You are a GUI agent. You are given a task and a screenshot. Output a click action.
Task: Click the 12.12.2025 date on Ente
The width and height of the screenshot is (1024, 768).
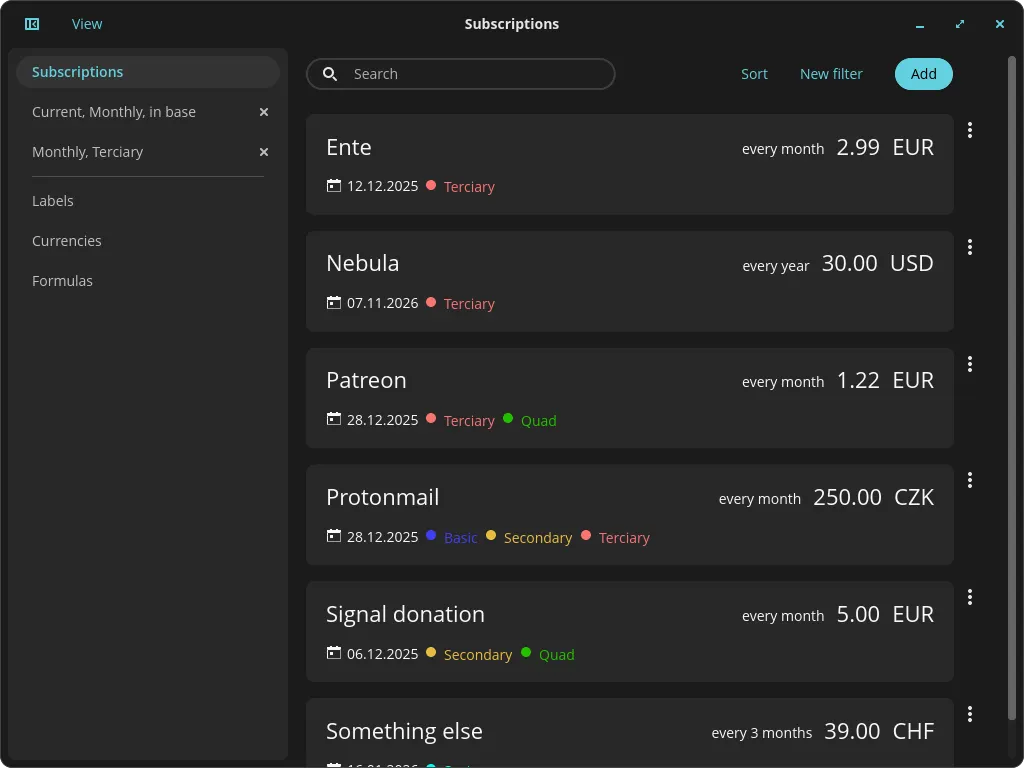[382, 186]
